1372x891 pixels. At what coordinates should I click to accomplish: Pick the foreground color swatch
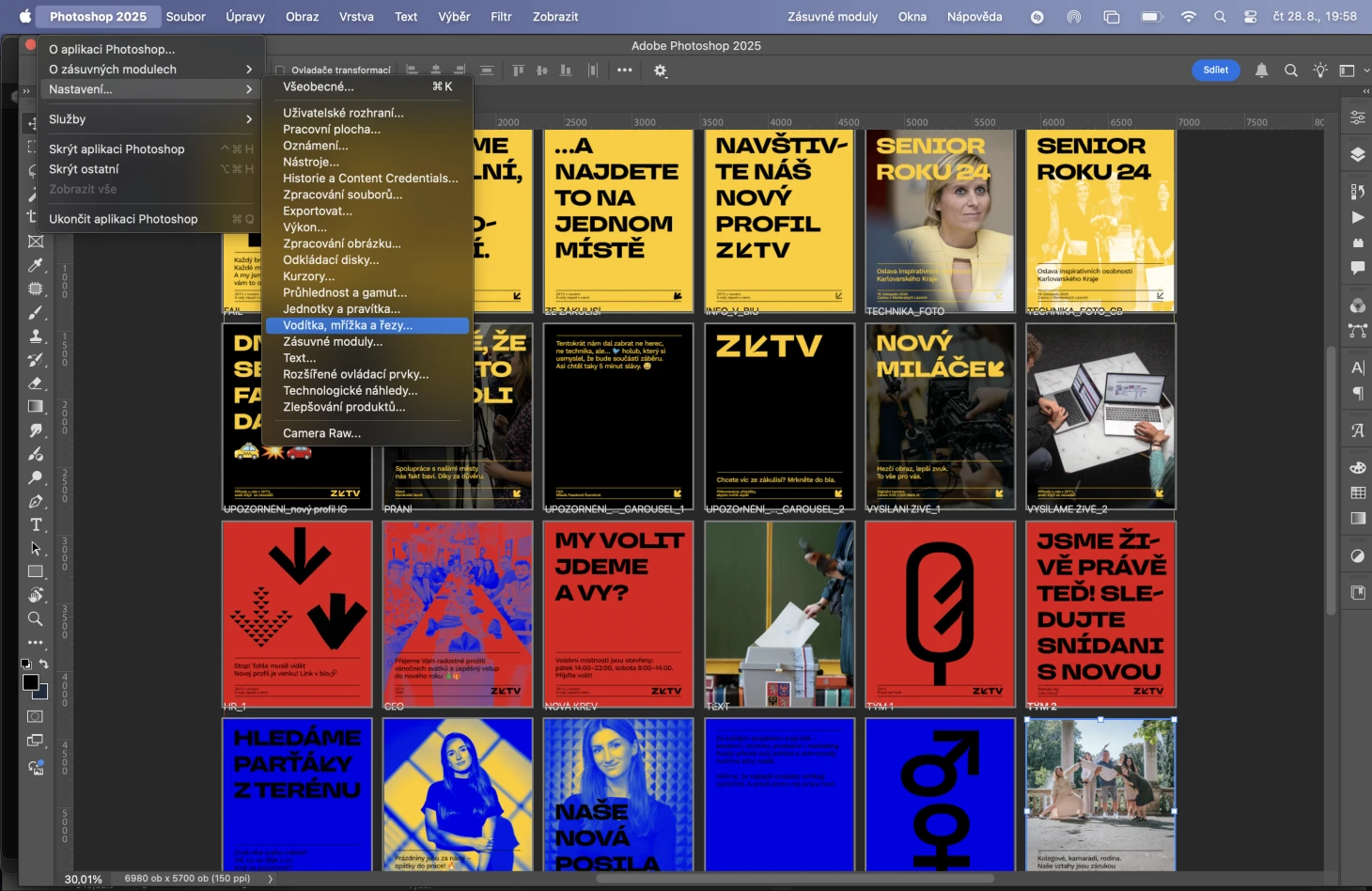[x=30, y=682]
